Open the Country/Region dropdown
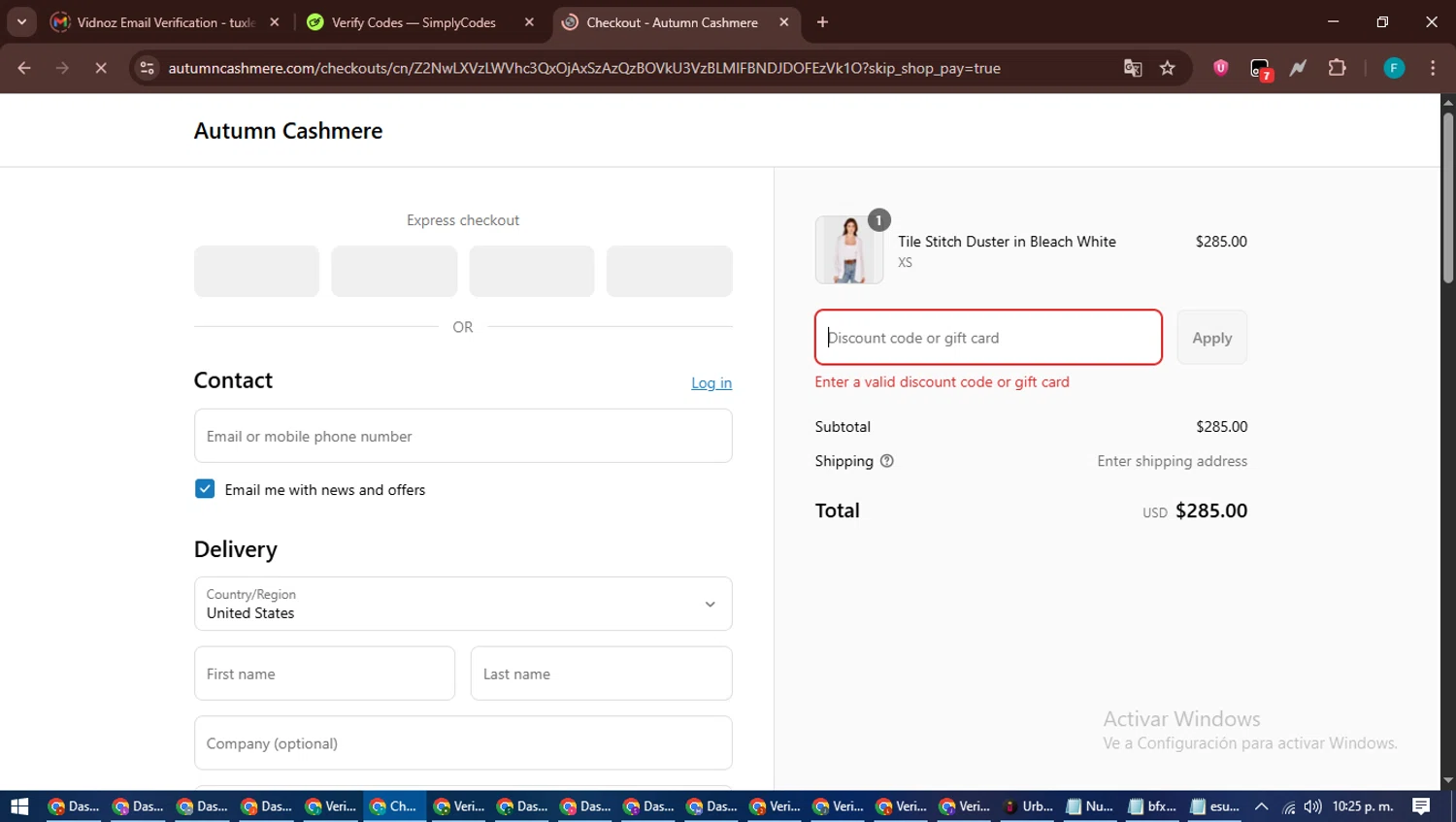This screenshot has height=822, width=1456. pos(463,604)
